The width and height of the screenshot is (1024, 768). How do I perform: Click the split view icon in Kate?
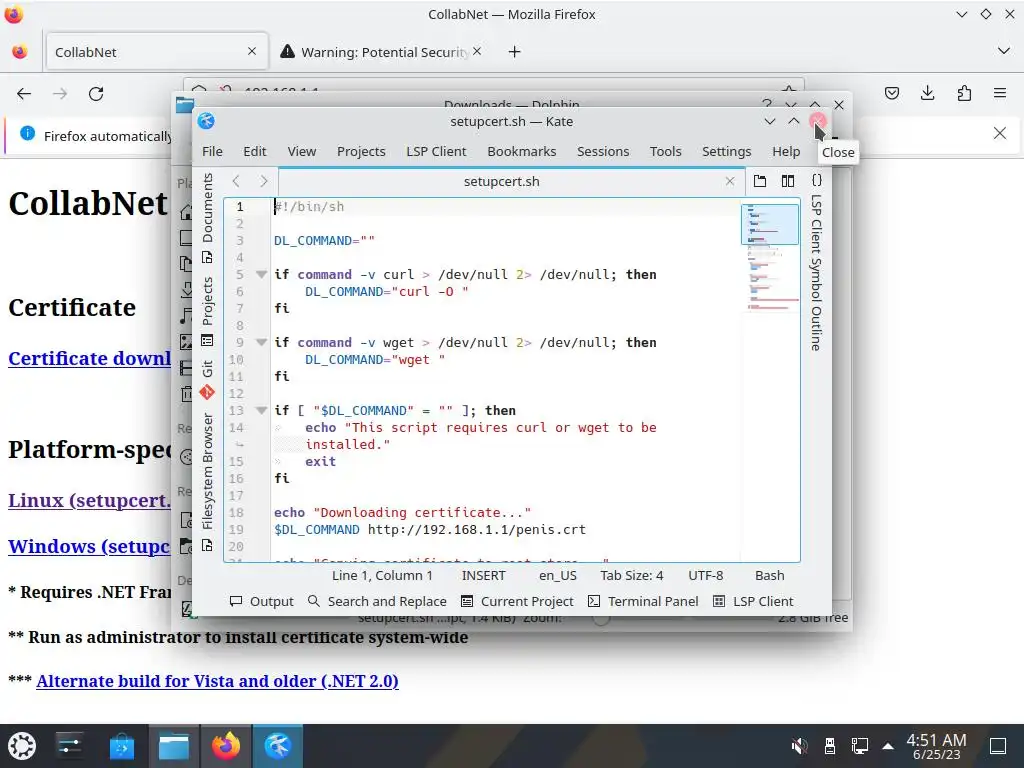[x=788, y=181]
